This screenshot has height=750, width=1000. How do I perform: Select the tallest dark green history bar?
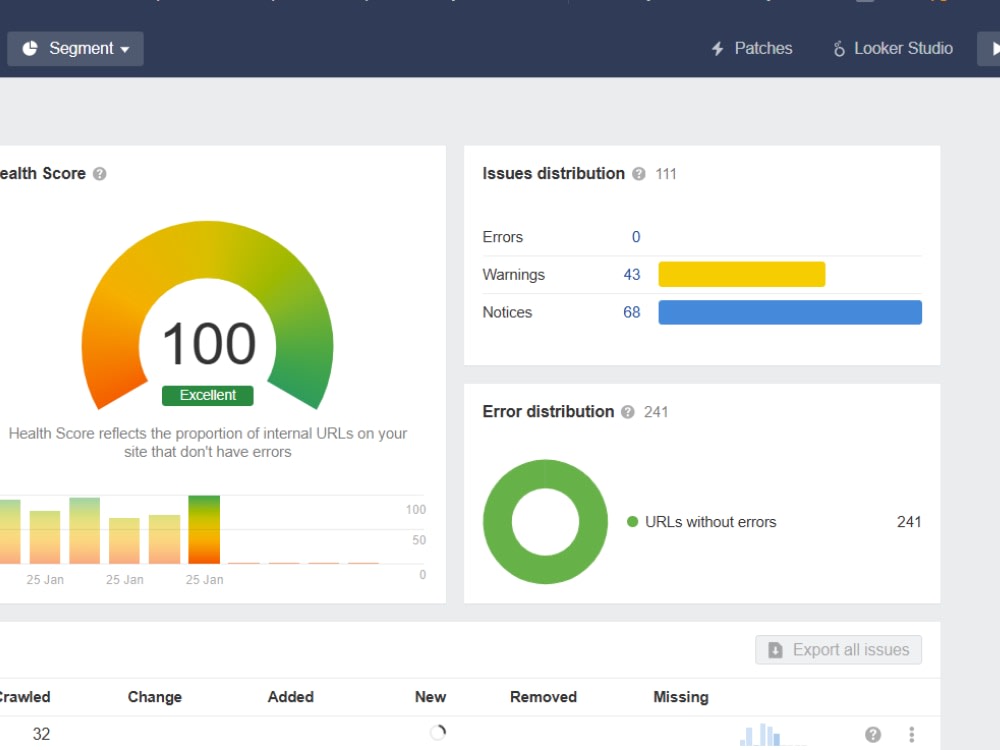click(x=204, y=529)
